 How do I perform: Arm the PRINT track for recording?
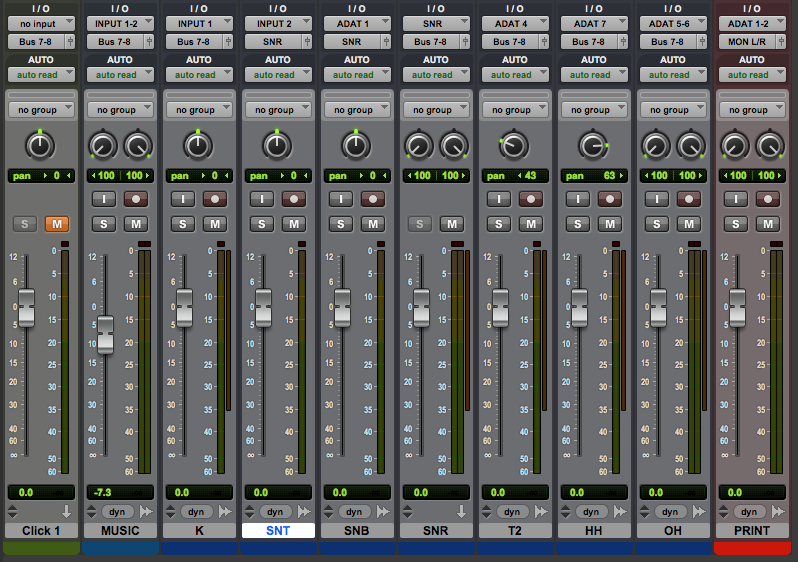768,199
